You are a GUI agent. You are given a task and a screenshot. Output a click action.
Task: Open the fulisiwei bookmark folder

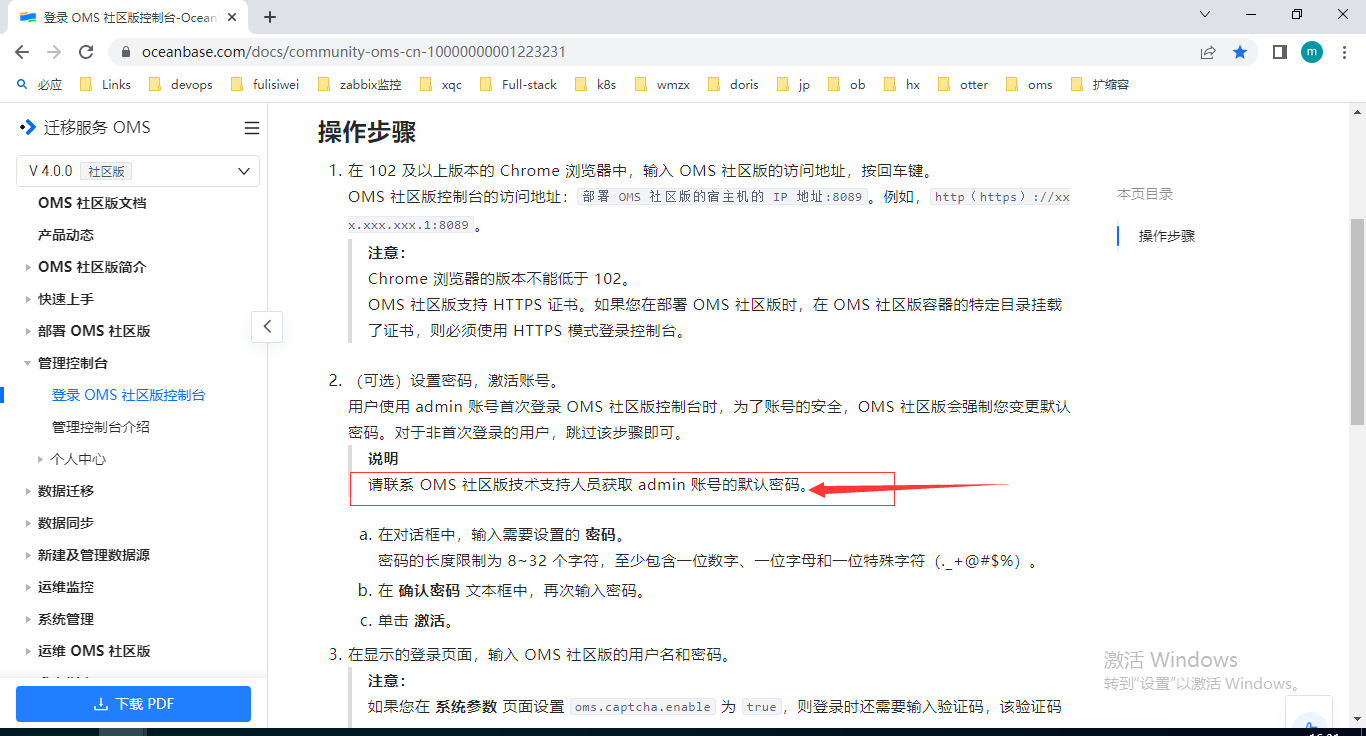[265, 84]
